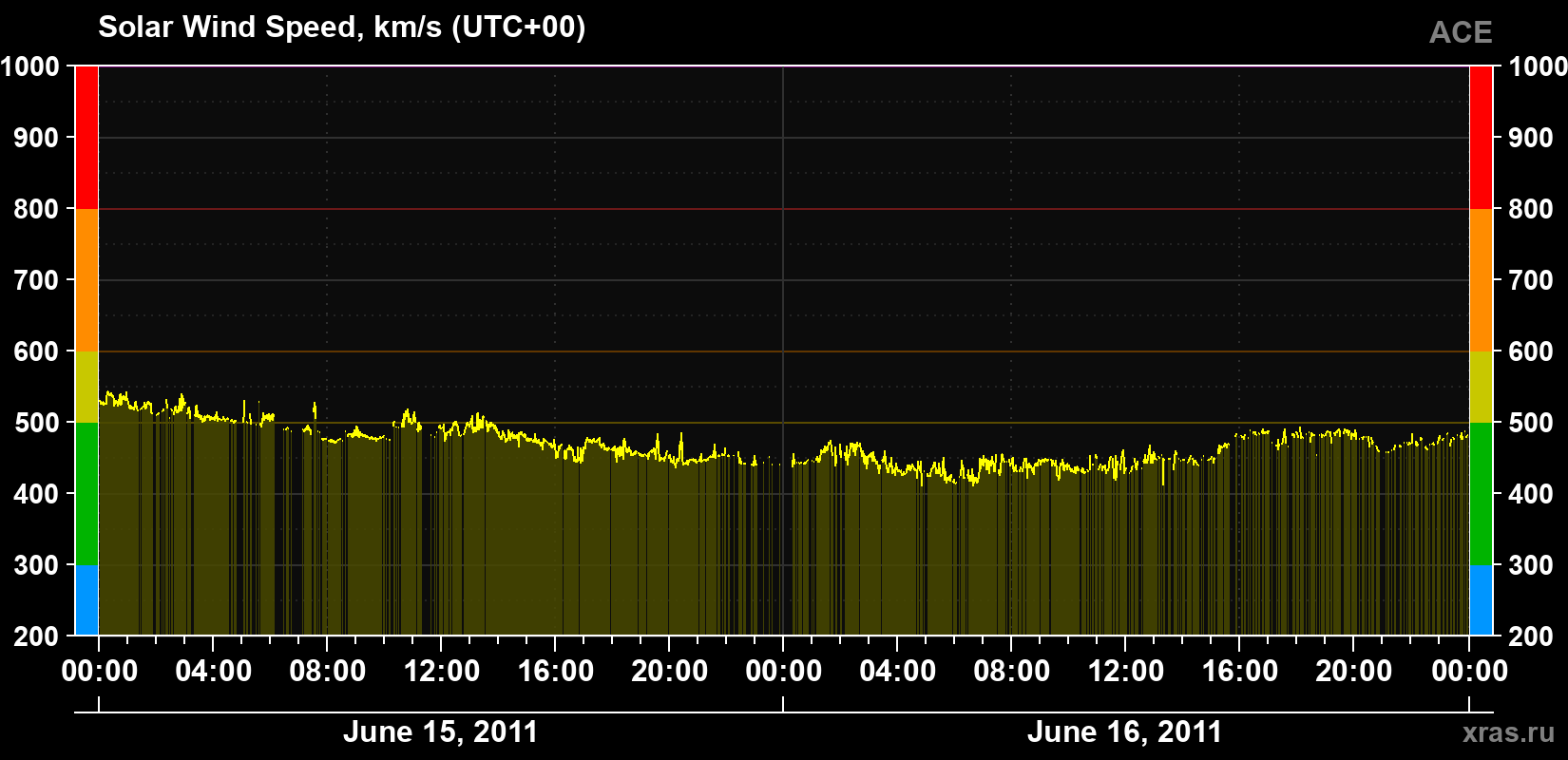Screen dimensions: 1568x760
Task: Click the Solar Wind Speed chart title
Action: click(342, 27)
